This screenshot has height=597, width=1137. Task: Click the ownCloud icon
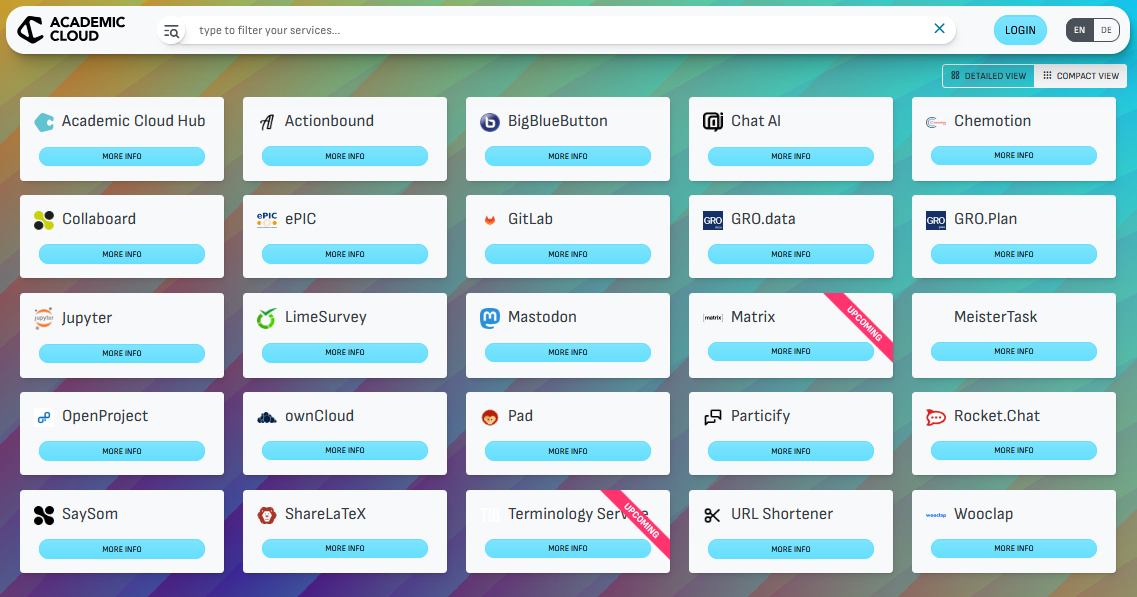[267, 417]
